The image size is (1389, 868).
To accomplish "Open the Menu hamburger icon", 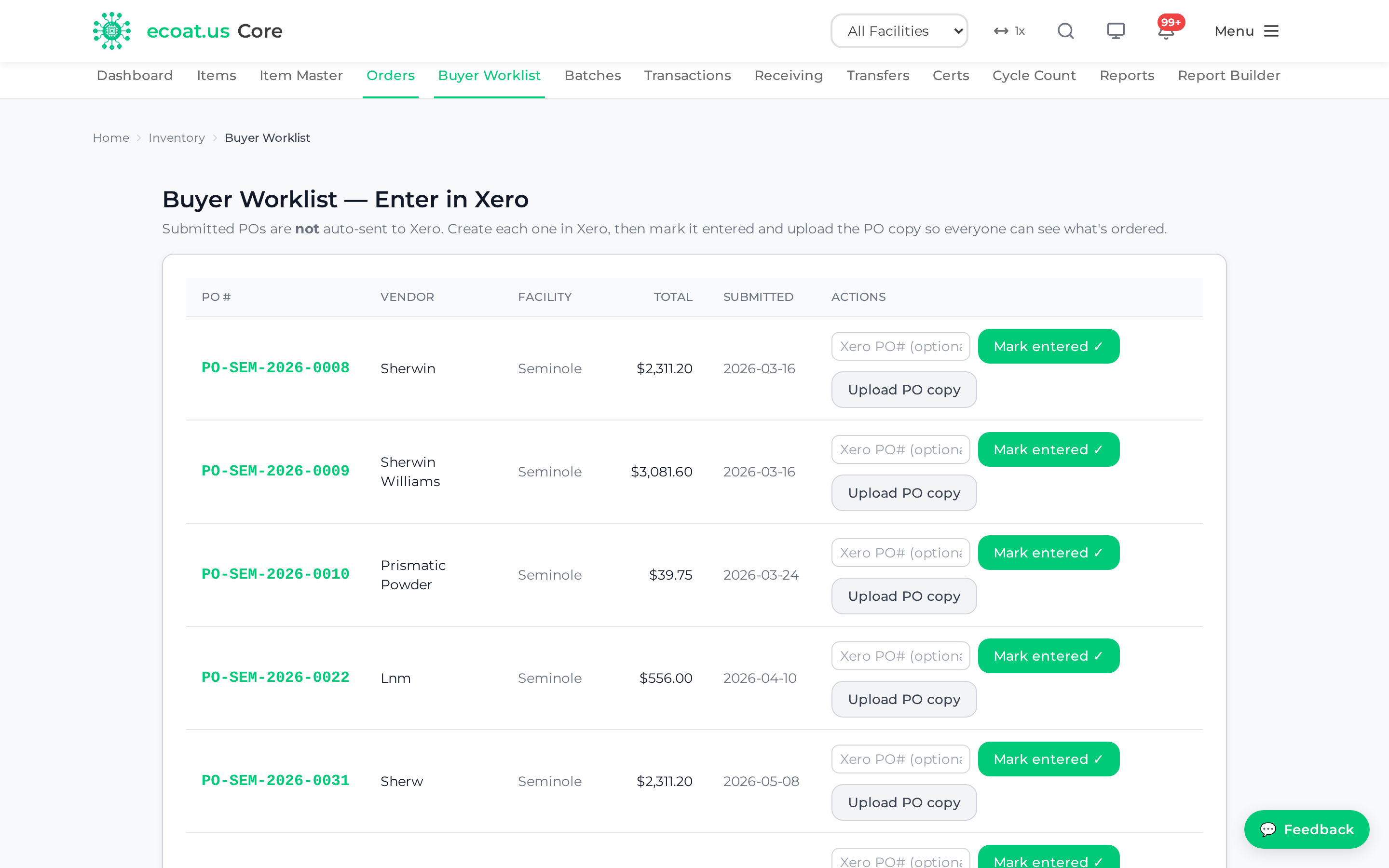I will (1271, 31).
